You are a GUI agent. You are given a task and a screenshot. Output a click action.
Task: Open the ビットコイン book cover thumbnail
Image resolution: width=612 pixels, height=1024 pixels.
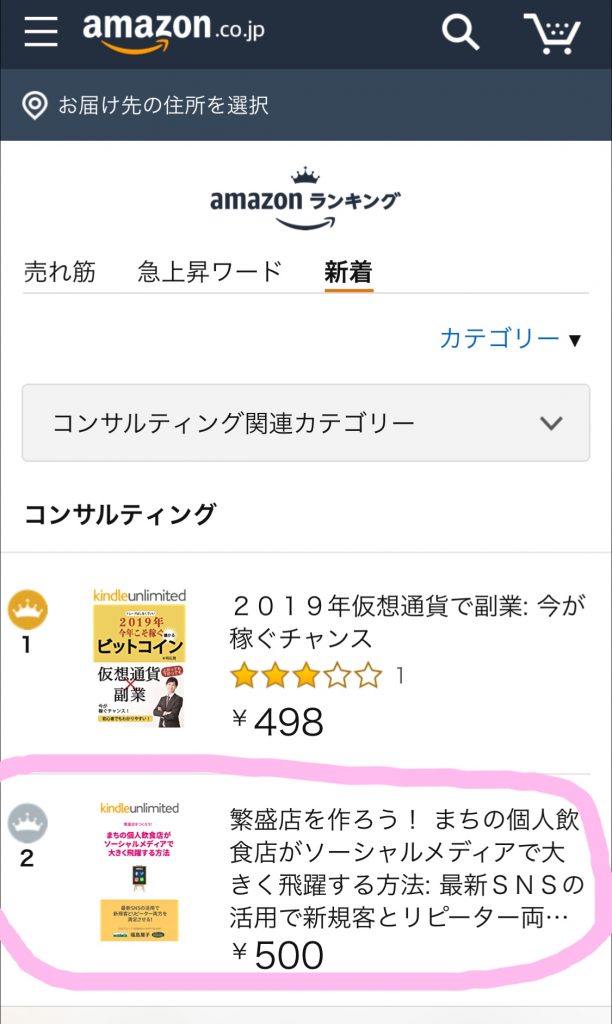[139, 657]
